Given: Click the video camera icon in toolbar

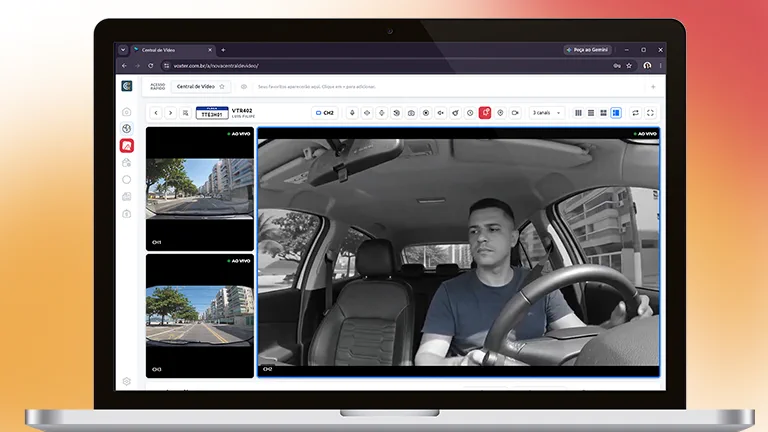Looking at the screenshot, I should tap(515, 113).
